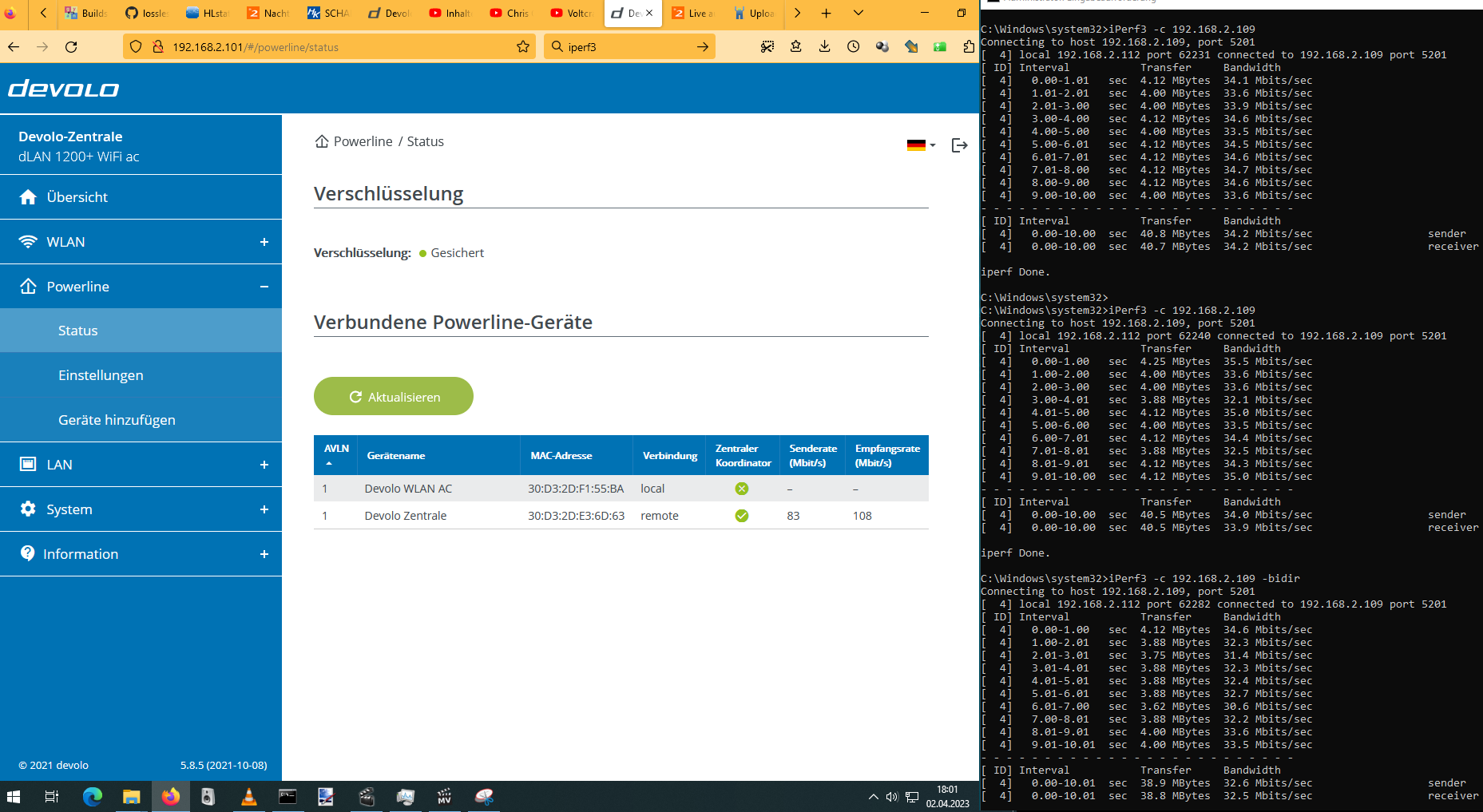
Task: Click the firmware version 5.8.5 text
Action: pos(224,765)
